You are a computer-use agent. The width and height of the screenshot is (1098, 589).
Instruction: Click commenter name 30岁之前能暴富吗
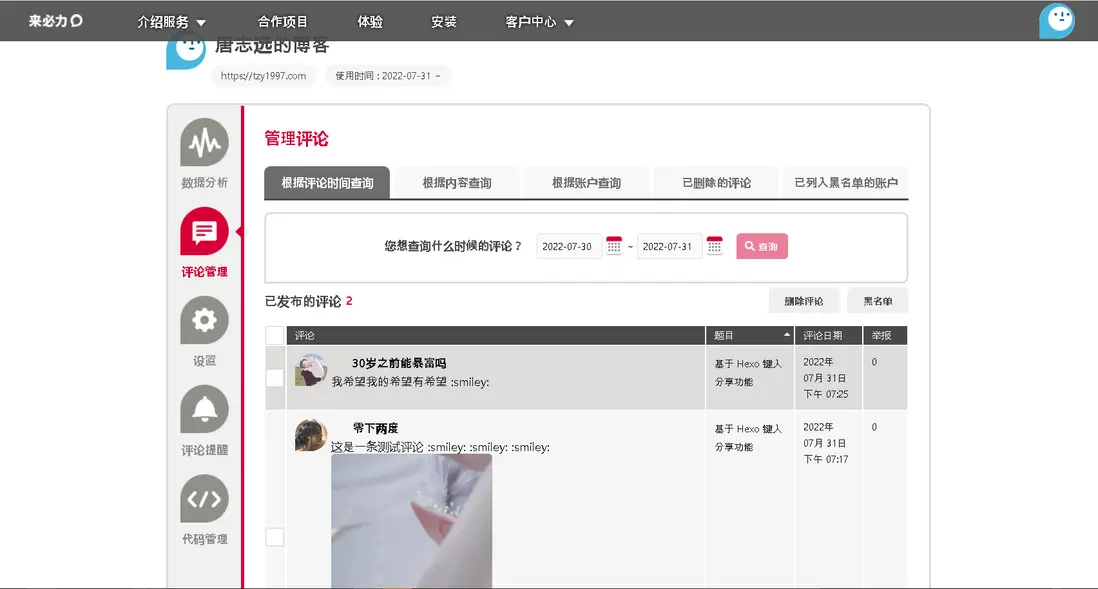[x=399, y=363]
